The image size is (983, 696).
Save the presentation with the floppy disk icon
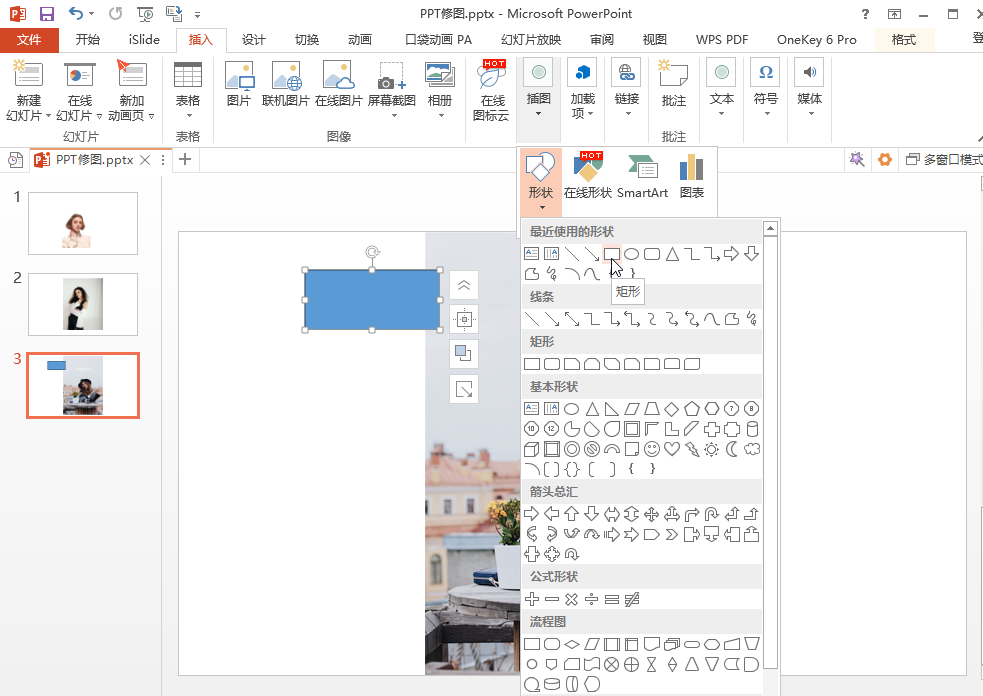click(47, 14)
